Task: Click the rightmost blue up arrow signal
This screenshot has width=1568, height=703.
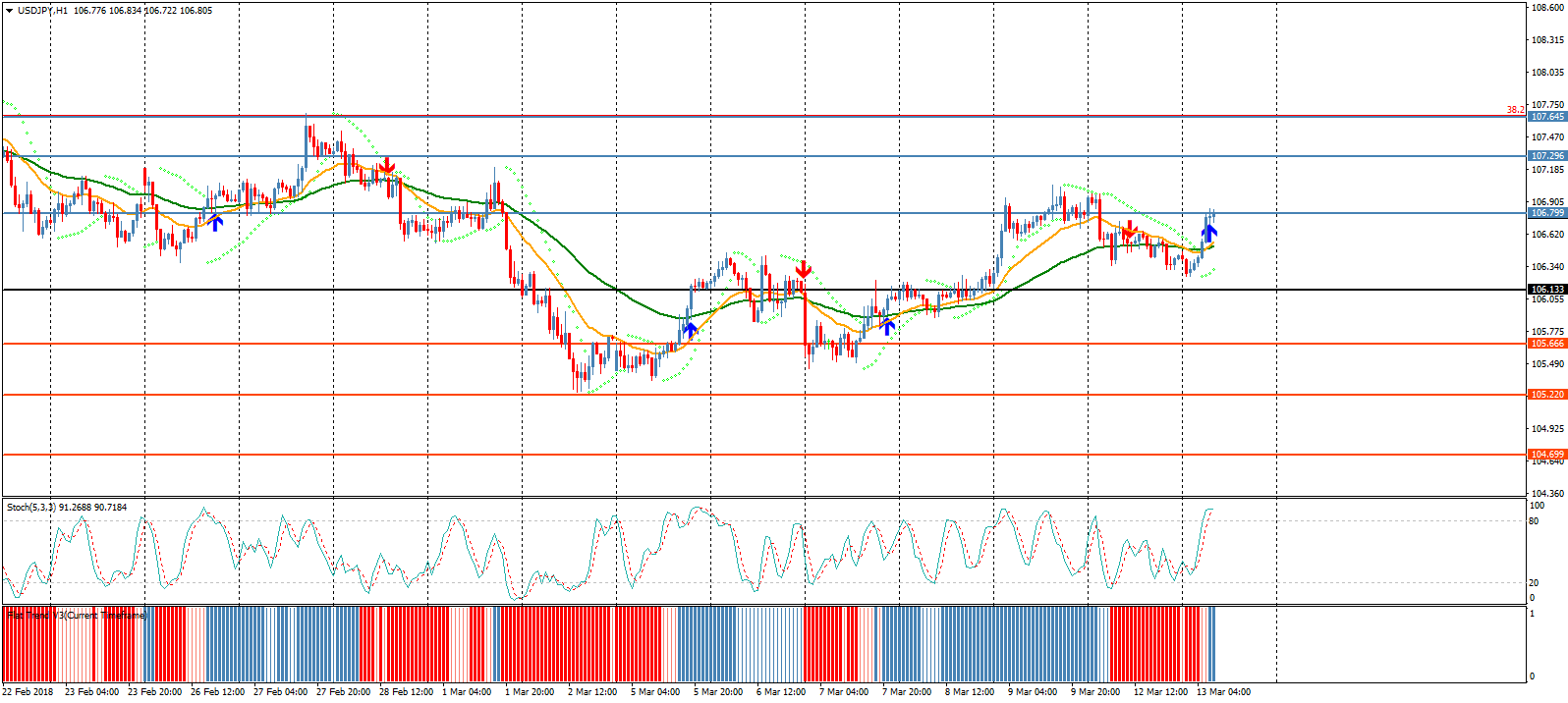Action: (x=1209, y=234)
